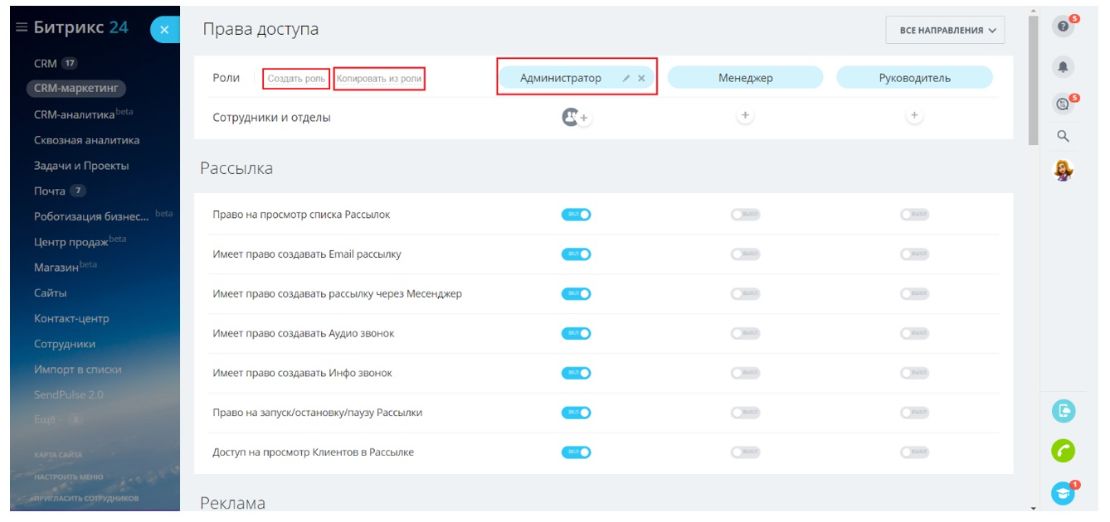Click the page vertical scrollbar
The height and width of the screenshot is (522, 1110).
[1034, 80]
